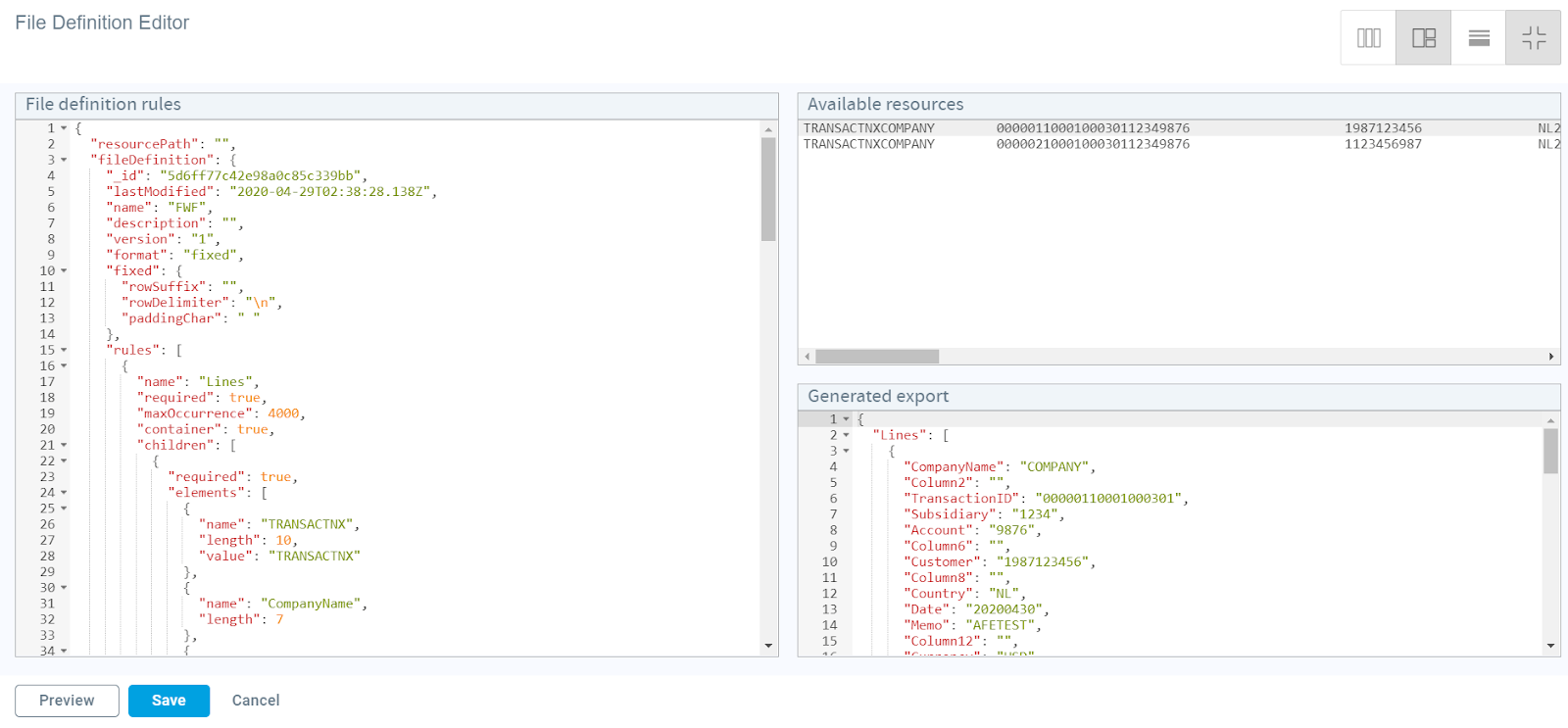
Task: Click the "maxOccurrence": 4000 value
Action: [x=283, y=413]
